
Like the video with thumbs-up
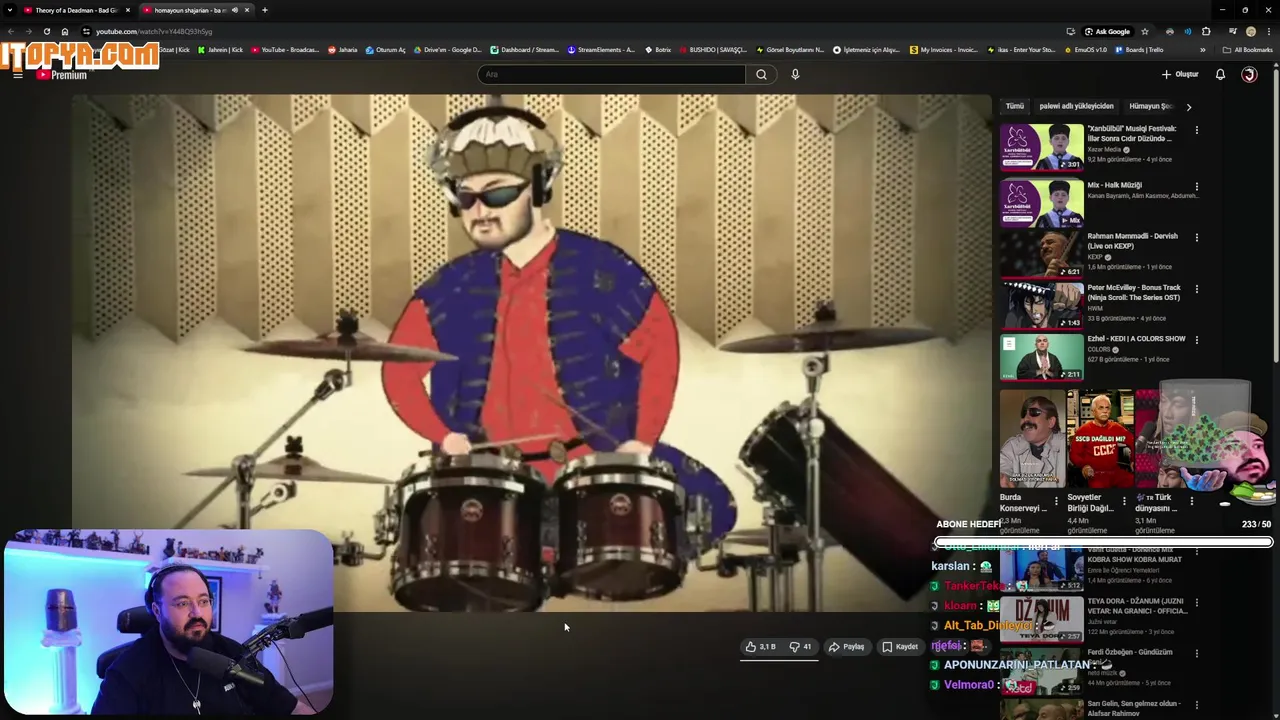(x=761, y=647)
